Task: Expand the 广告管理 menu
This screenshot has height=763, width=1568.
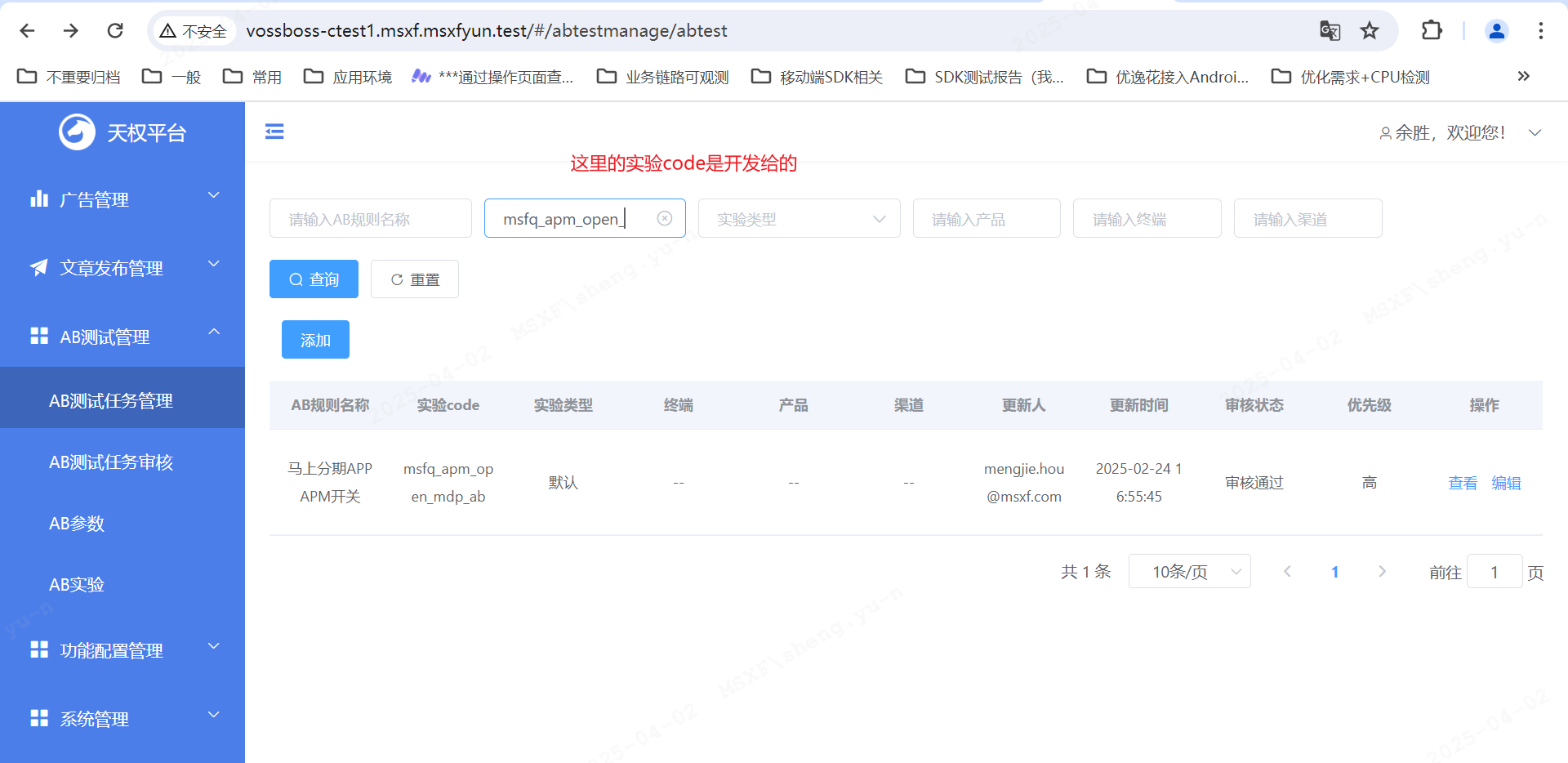Action: pos(122,199)
